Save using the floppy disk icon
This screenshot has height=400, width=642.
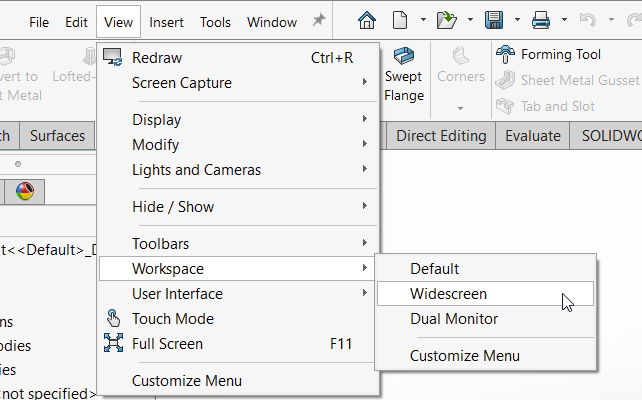494,20
